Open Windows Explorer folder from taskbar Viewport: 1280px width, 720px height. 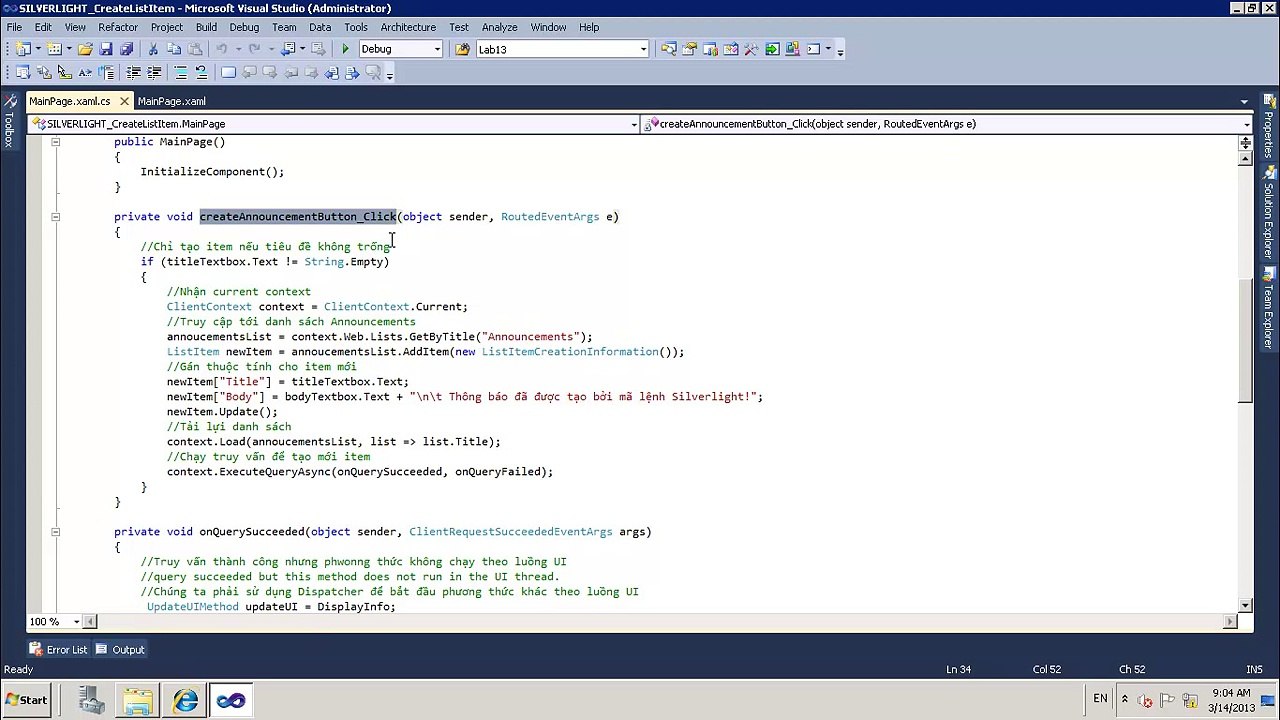(138, 700)
